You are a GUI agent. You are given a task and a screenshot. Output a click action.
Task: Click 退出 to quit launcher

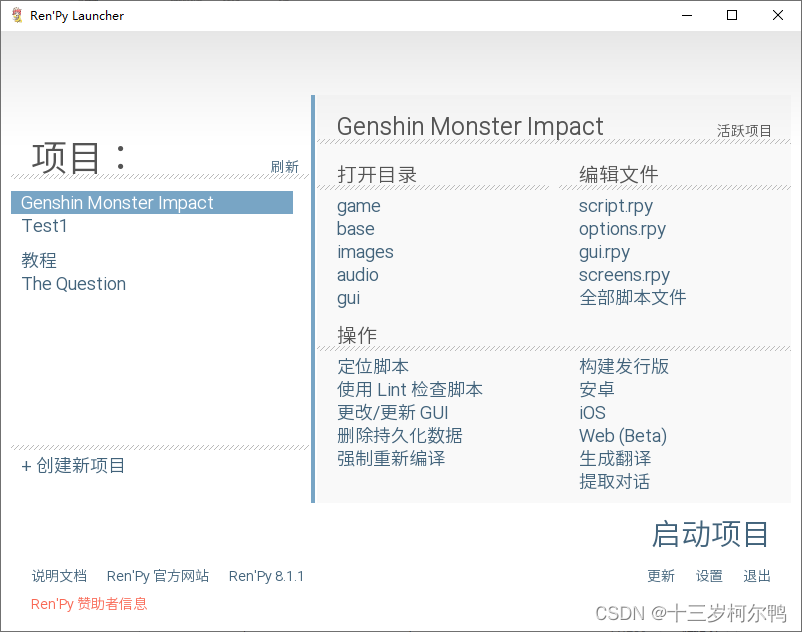point(757,576)
